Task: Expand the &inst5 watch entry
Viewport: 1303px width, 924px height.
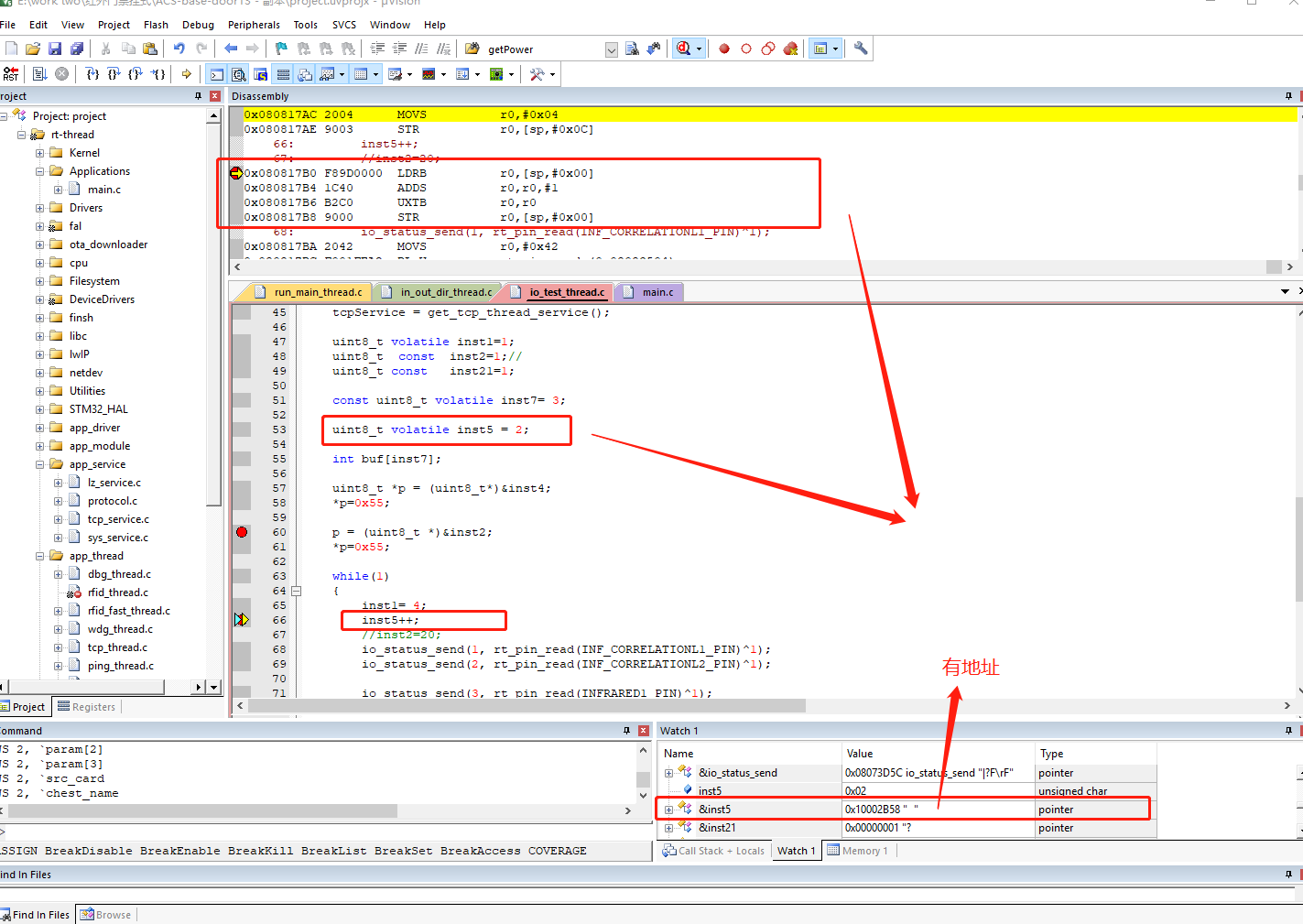Action: tap(668, 810)
